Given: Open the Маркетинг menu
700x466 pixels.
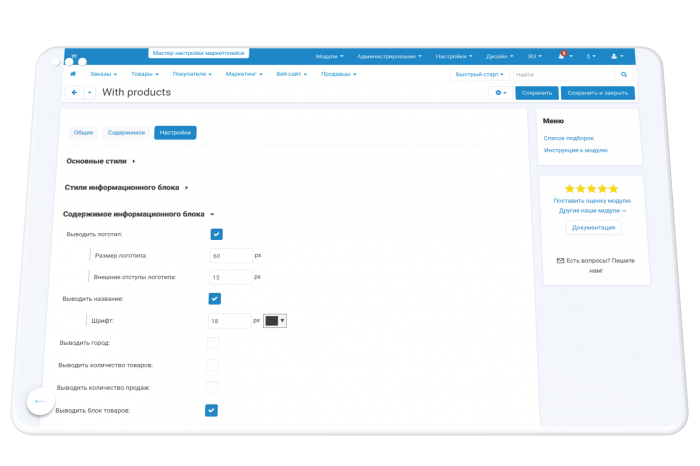Looking at the screenshot, I should click(x=244, y=74).
